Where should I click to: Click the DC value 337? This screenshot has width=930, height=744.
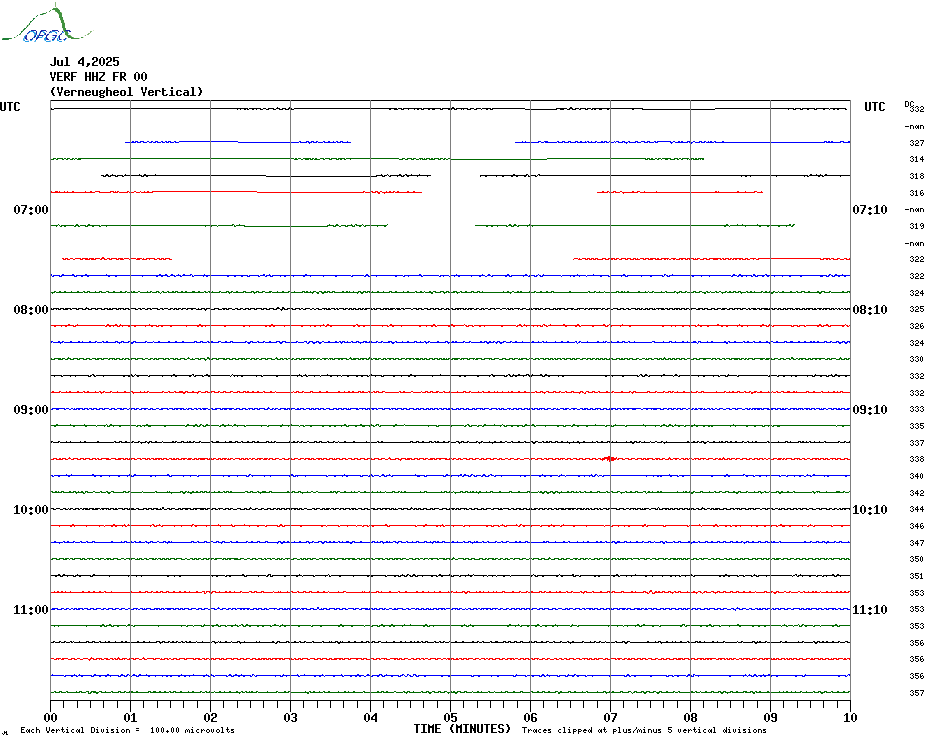point(917,443)
